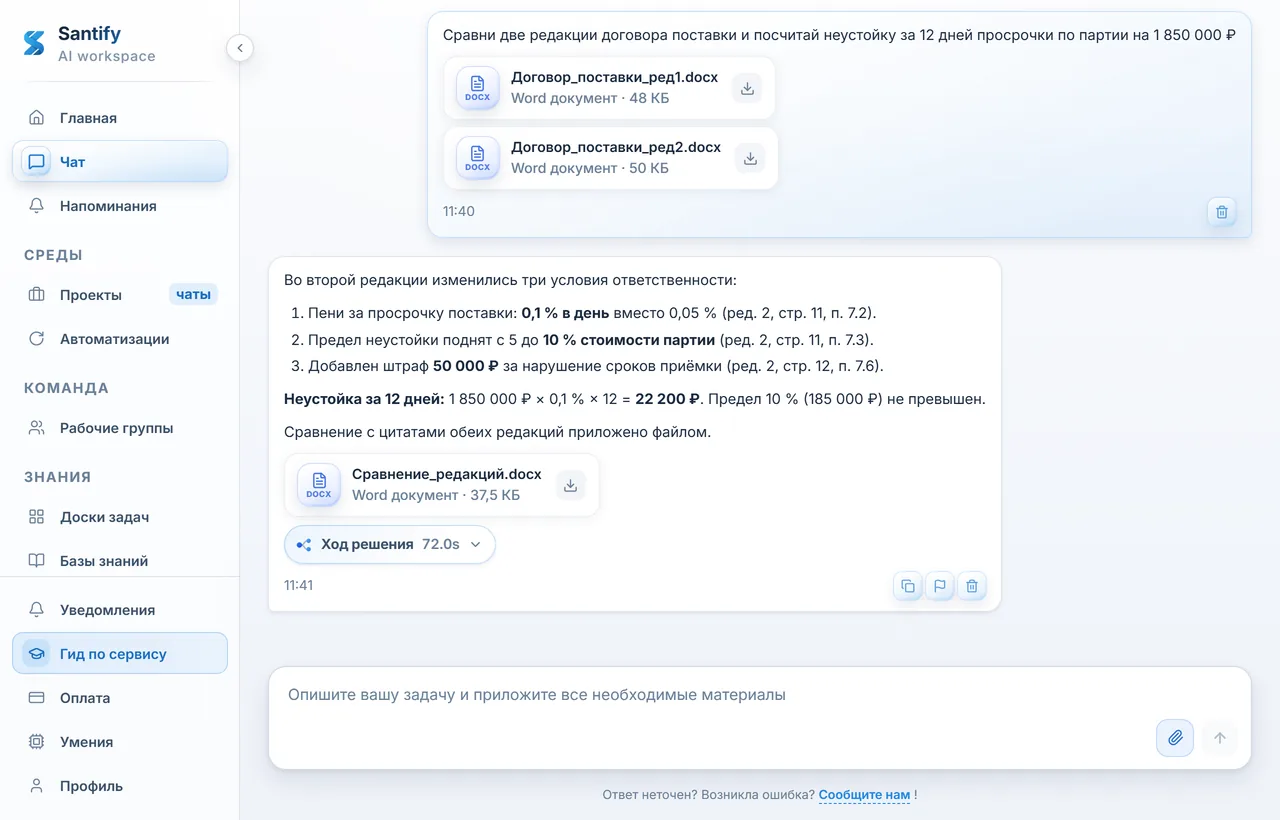The image size is (1280, 820).
Task: Go to Оплата page
Action: tap(120, 698)
